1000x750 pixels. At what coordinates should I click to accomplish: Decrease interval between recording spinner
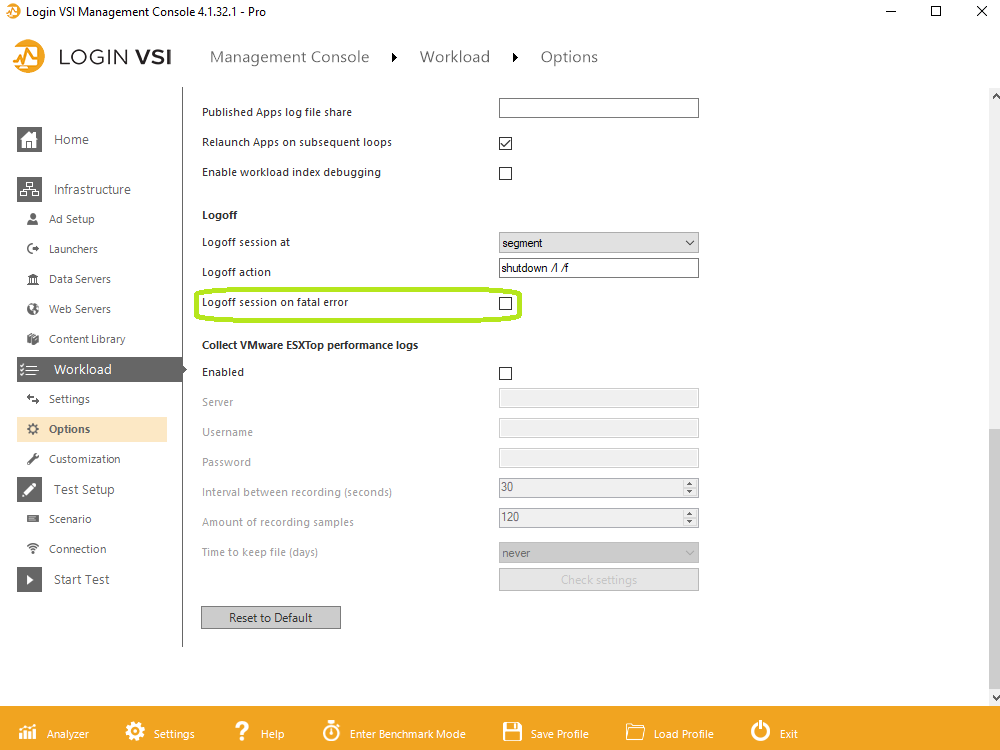tap(689, 492)
